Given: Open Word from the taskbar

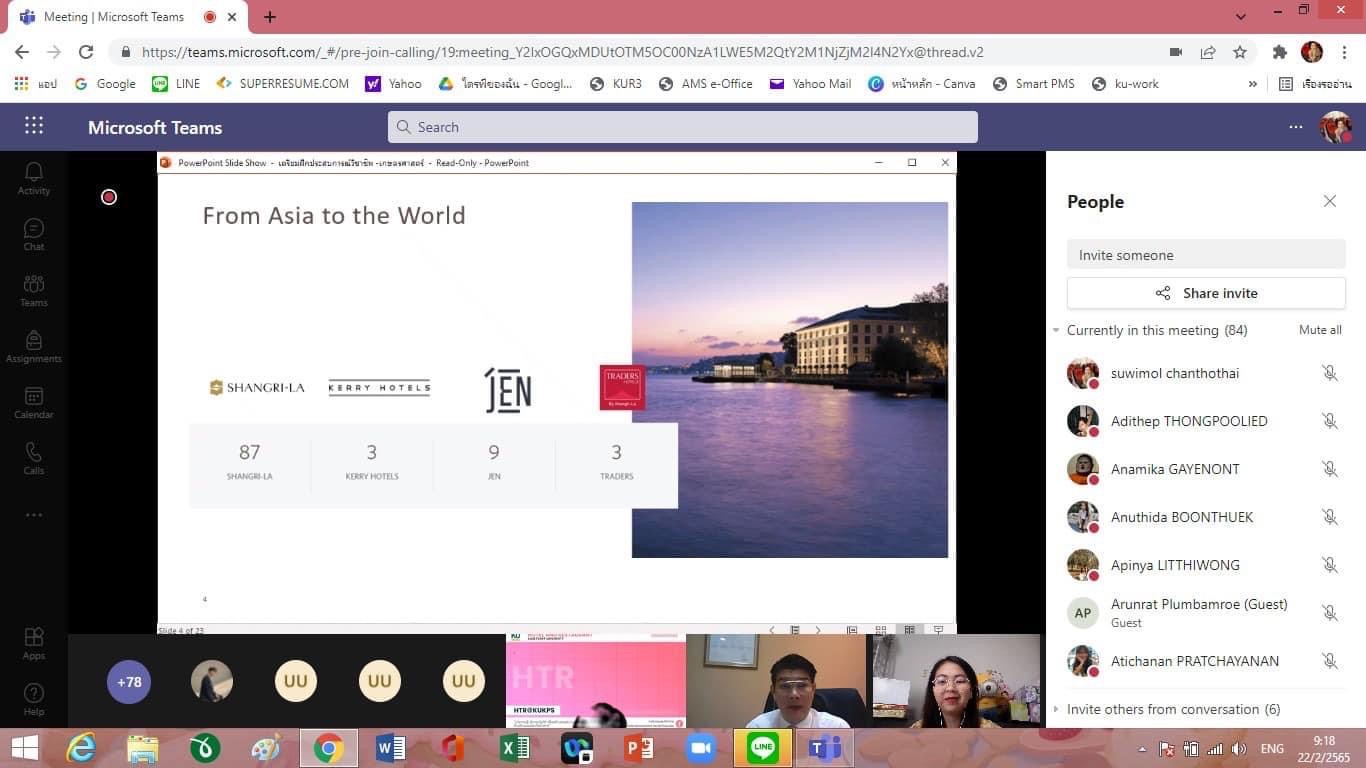Looking at the screenshot, I should (390, 748).
